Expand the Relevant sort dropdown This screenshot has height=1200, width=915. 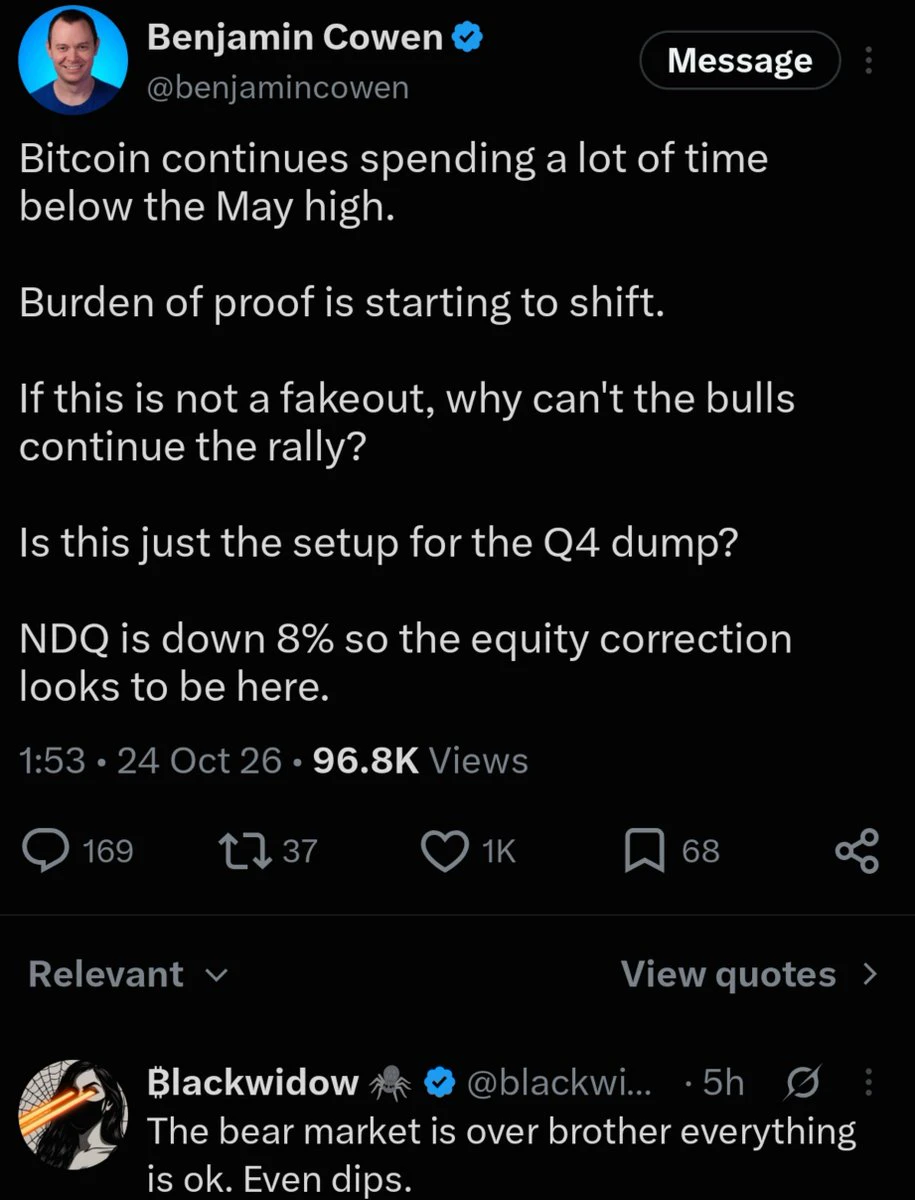(129, 974)
